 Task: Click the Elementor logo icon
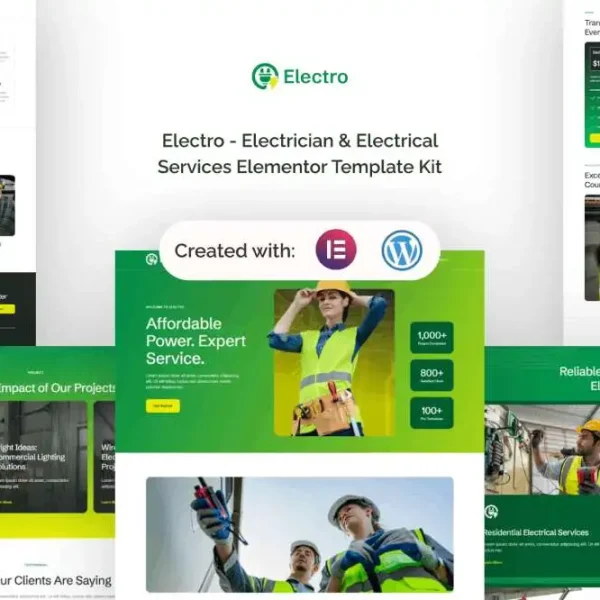pos(336,249)
